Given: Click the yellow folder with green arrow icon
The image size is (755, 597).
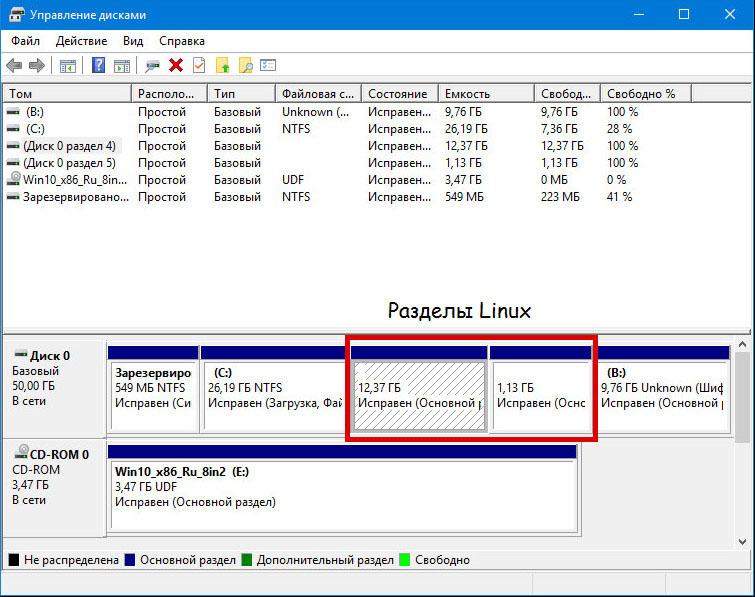Looking at the screenshot, I should coord(222,65).
